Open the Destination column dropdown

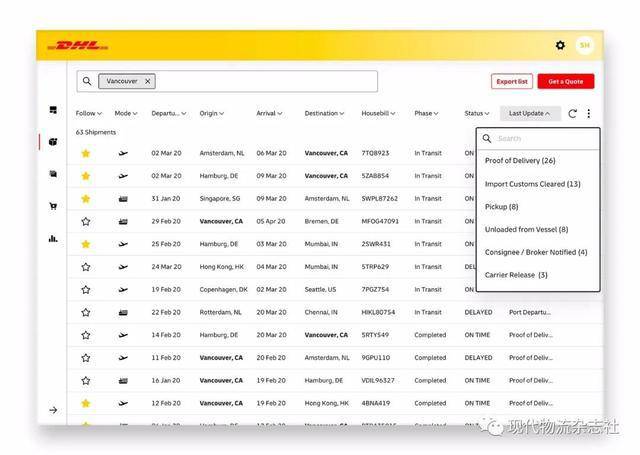point(324,113)
